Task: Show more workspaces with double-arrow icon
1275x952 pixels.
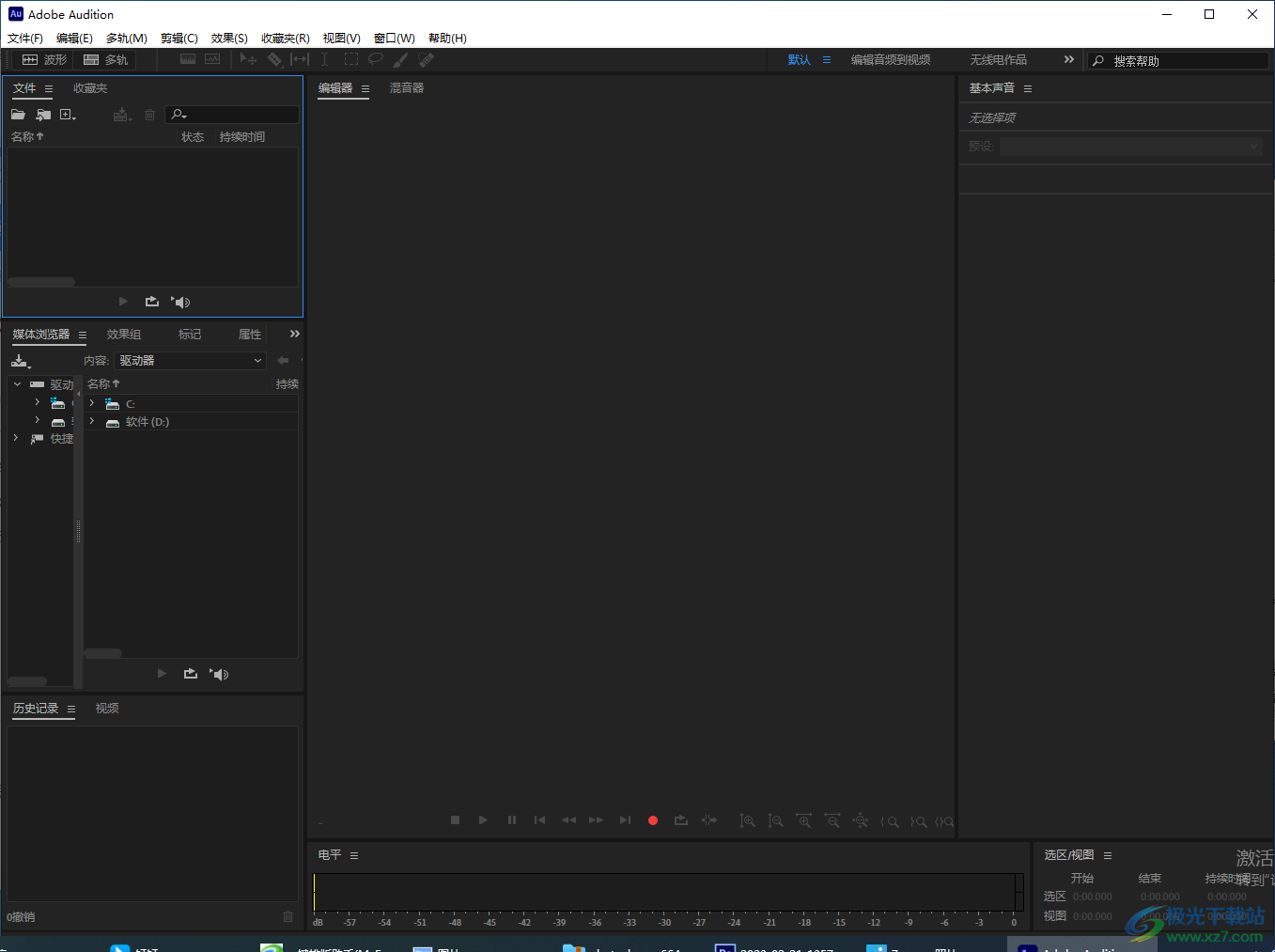Action: [1068, 59]
